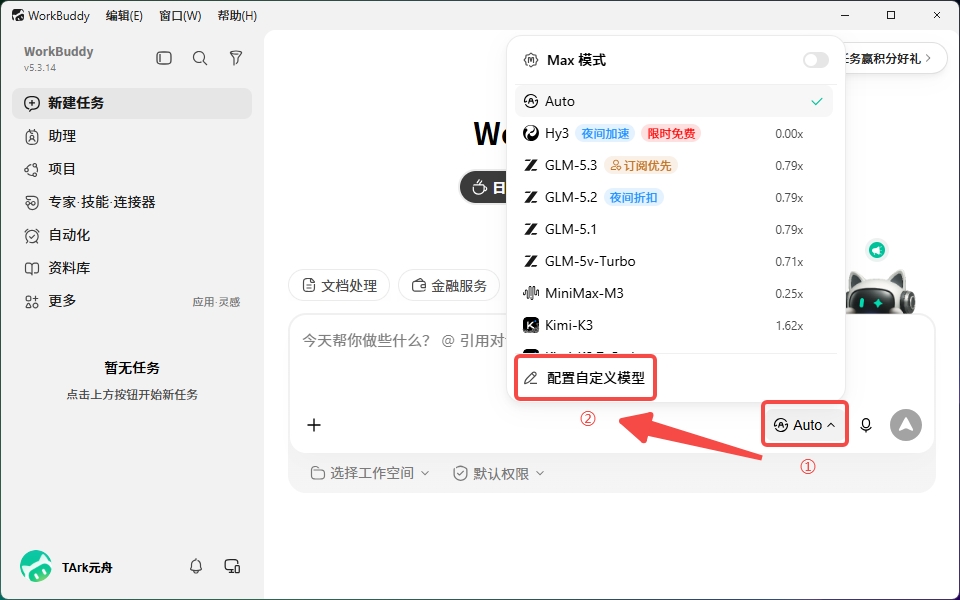
Task: Minimize the WorkBuddy window
Action: pyautogui.click(x=846, y=15)
